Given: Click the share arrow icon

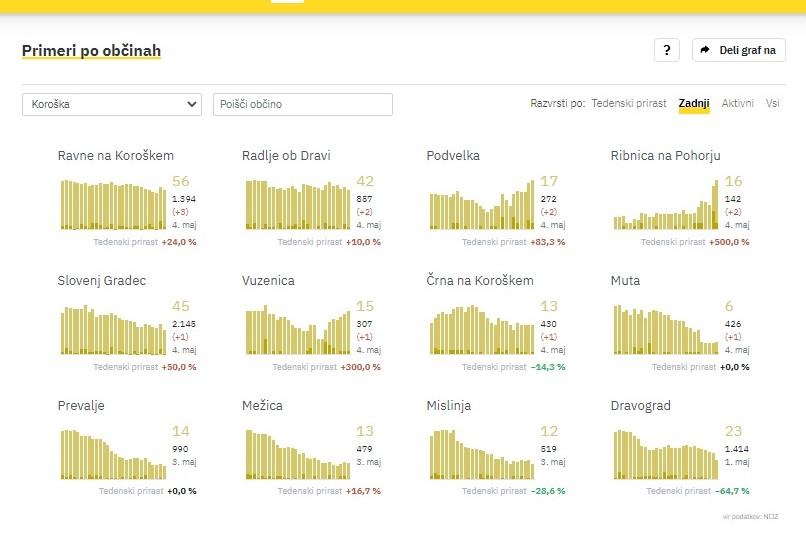Looking at the screenshot, I should [x=705, y=50].
